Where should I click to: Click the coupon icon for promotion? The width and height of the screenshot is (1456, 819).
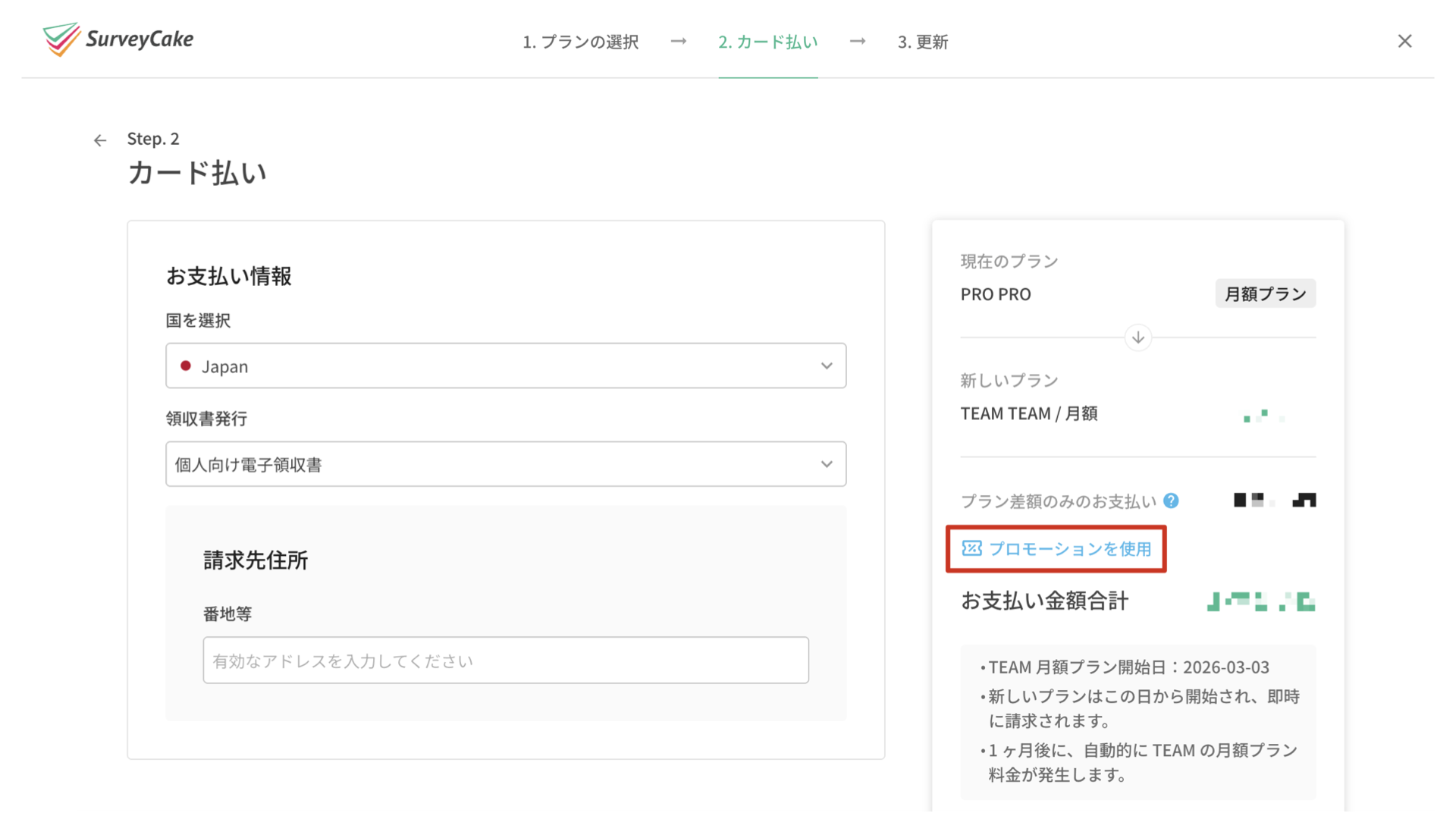tap(971, 548)
